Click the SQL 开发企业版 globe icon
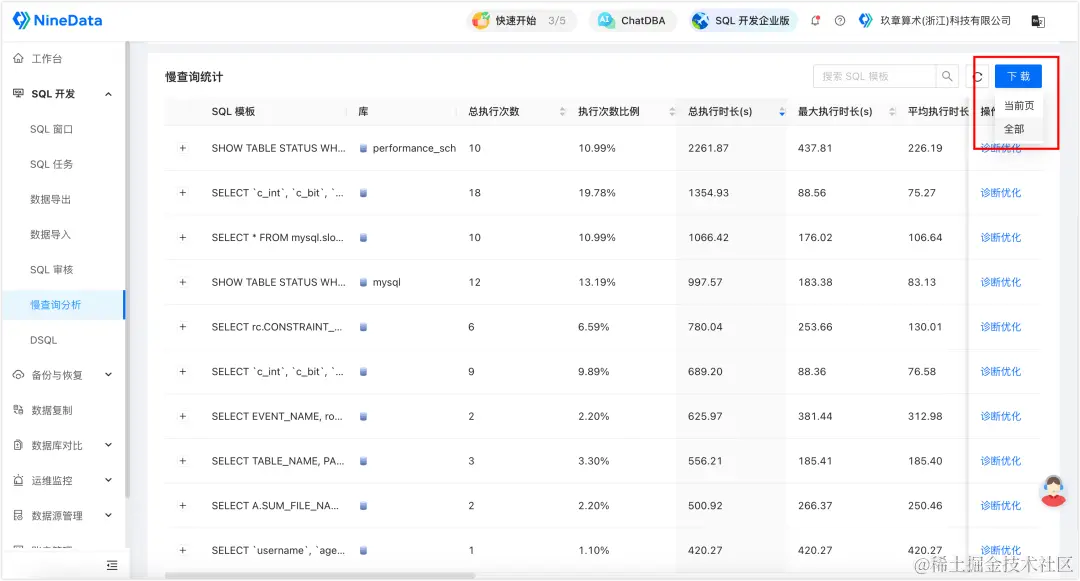Viewport: 1080px width, 581px height. pos(700,21)
